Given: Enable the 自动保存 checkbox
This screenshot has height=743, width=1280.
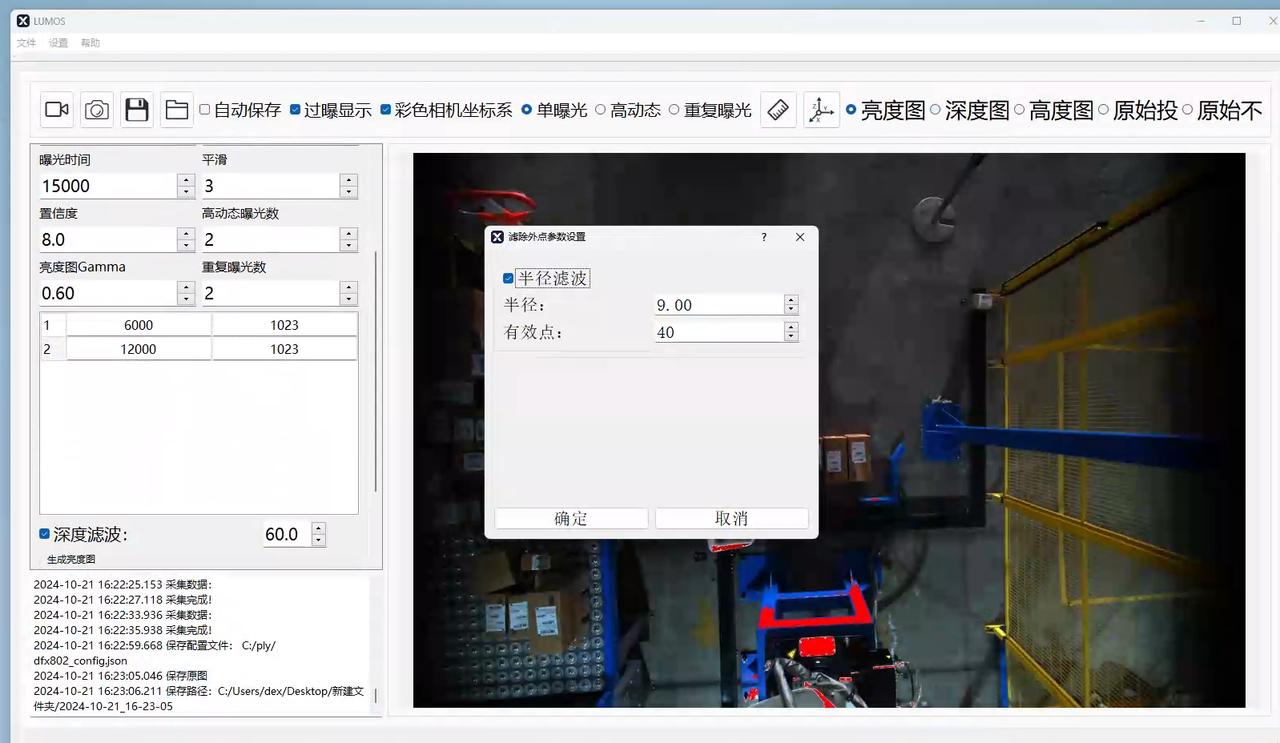Looking at the screenshot, I should click(x=205, y=110).
